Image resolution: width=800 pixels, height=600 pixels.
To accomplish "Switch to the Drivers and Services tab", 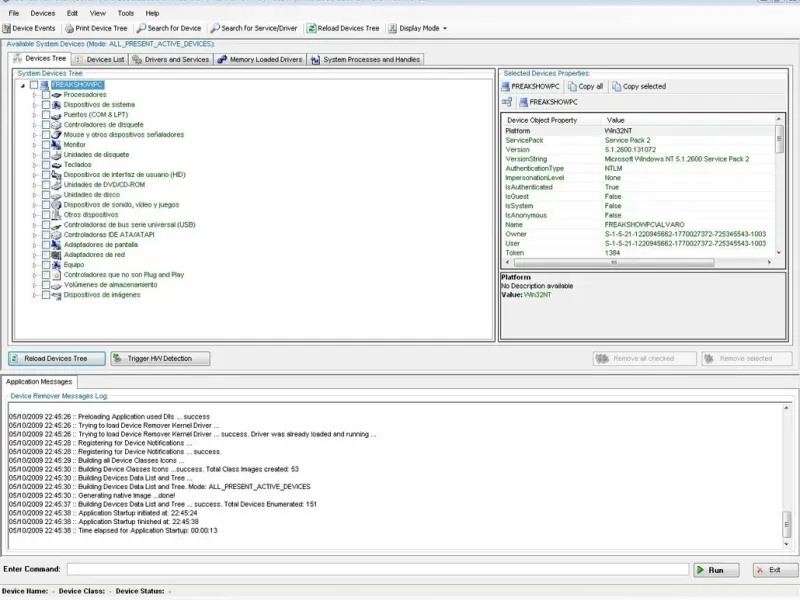I will [171, 59].
